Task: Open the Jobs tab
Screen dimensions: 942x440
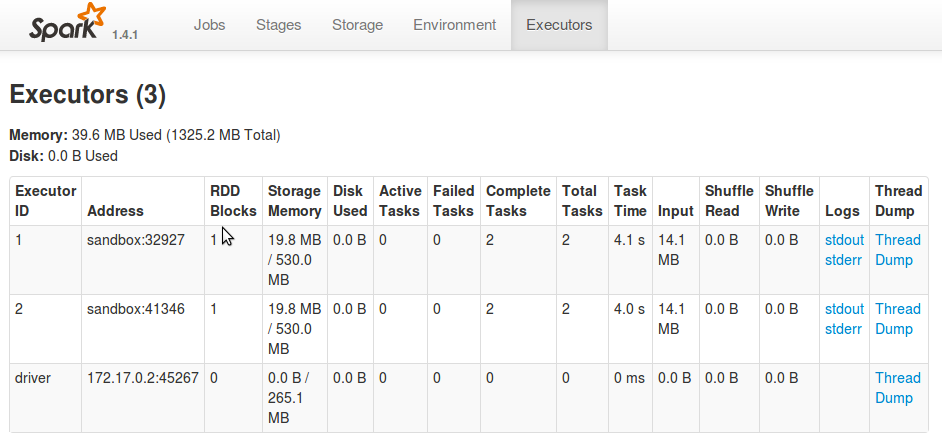Action: coord(209,25)
